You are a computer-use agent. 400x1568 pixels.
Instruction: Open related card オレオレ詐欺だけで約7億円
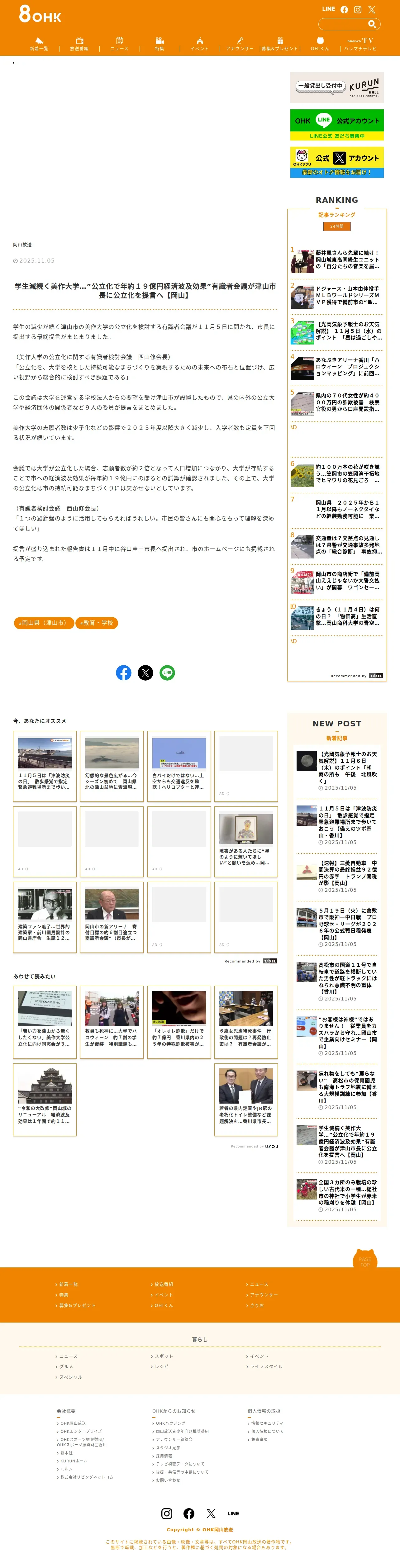point(179,1022)
